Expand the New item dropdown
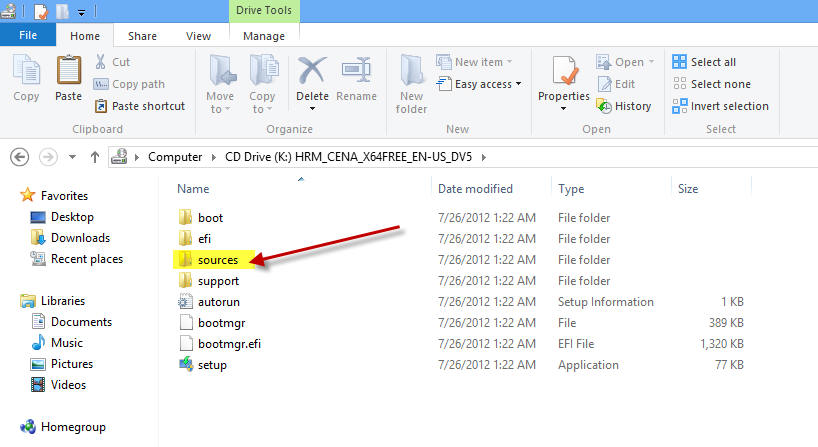Viewport: 818px width, 447px height. [x=509, y=62]
